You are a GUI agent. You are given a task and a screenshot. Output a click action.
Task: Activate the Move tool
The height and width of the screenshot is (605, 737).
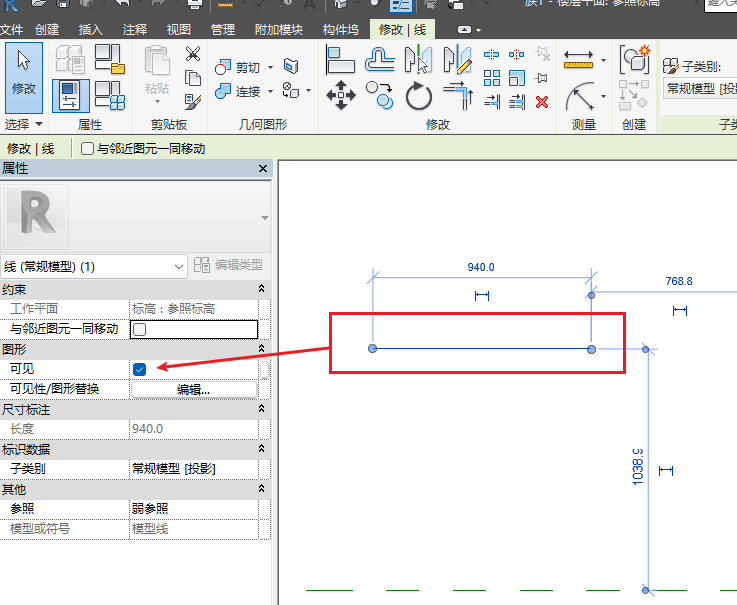pos(341,95)
